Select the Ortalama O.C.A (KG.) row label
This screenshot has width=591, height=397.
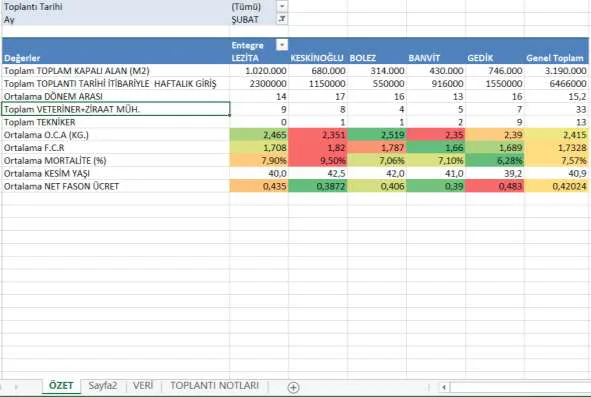[x=116, y=135]
